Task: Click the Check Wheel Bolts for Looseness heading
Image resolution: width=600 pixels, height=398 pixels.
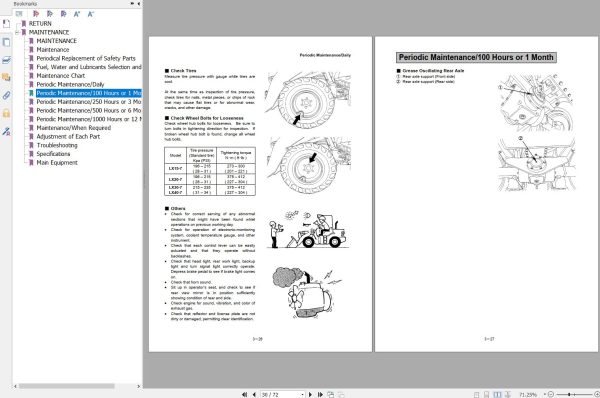Action: pos(207,118)
